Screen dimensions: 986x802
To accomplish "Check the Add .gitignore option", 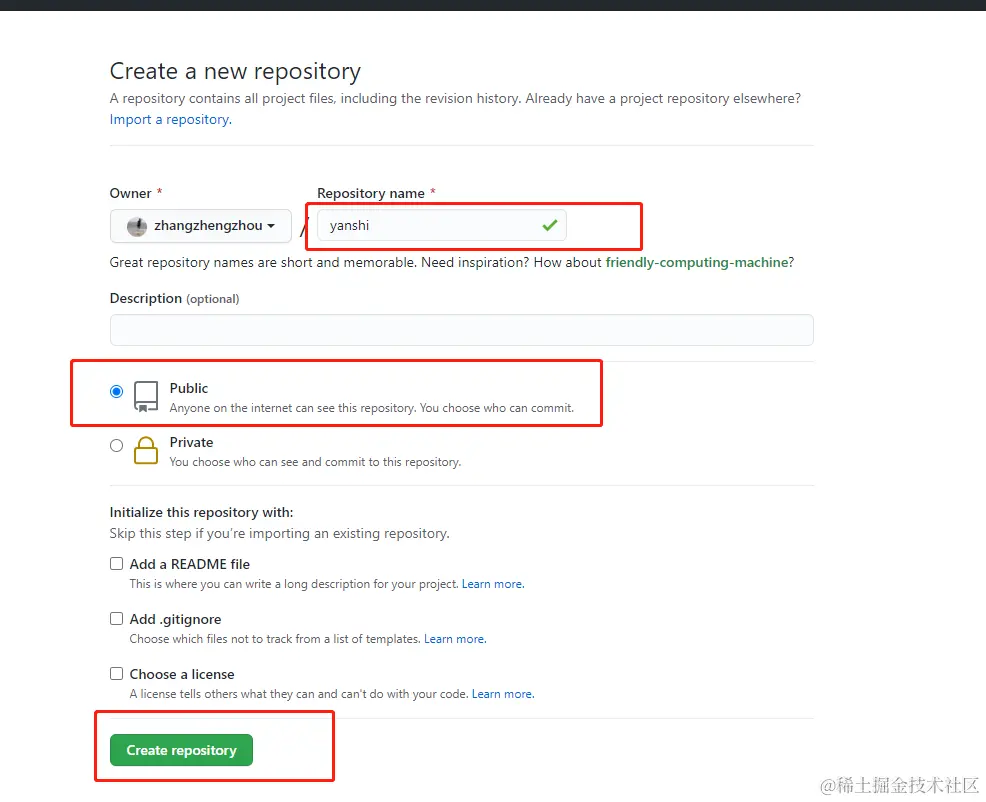I will tap(117, 619).
